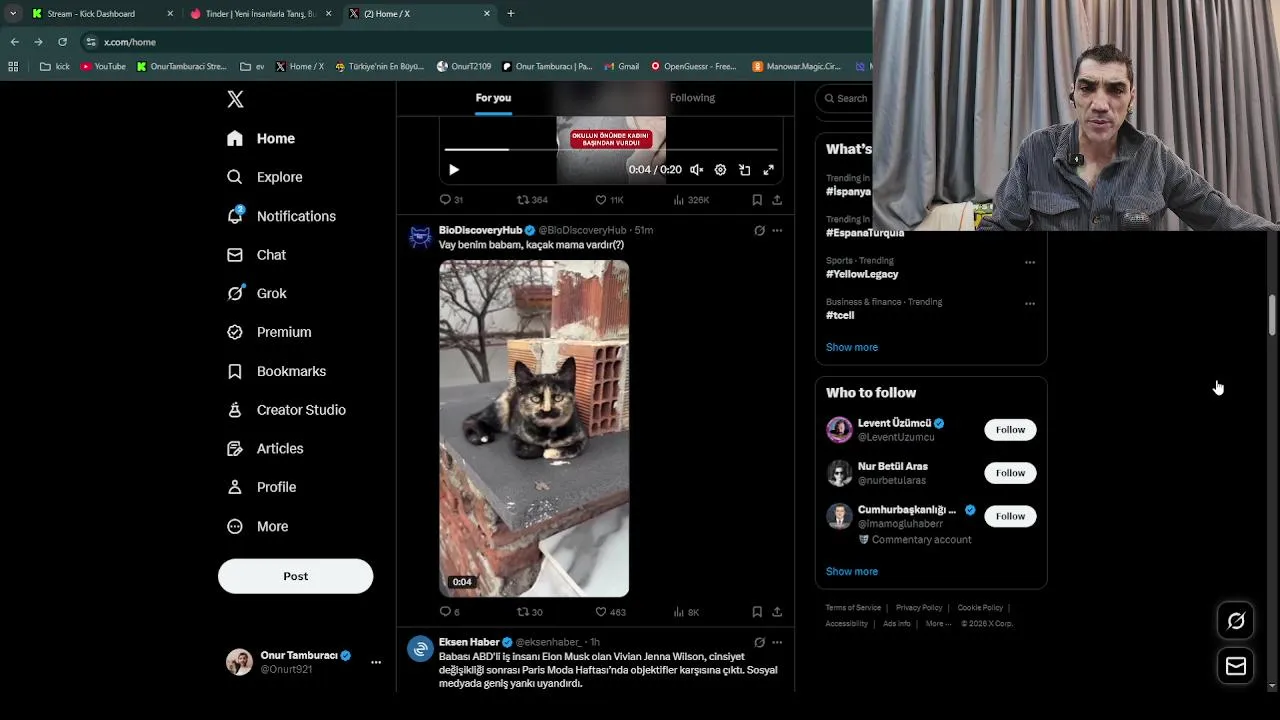Open more options on BioDiscoveryHub post
1280x720 pixels.
pyautogui.click(x=777, y=231)
